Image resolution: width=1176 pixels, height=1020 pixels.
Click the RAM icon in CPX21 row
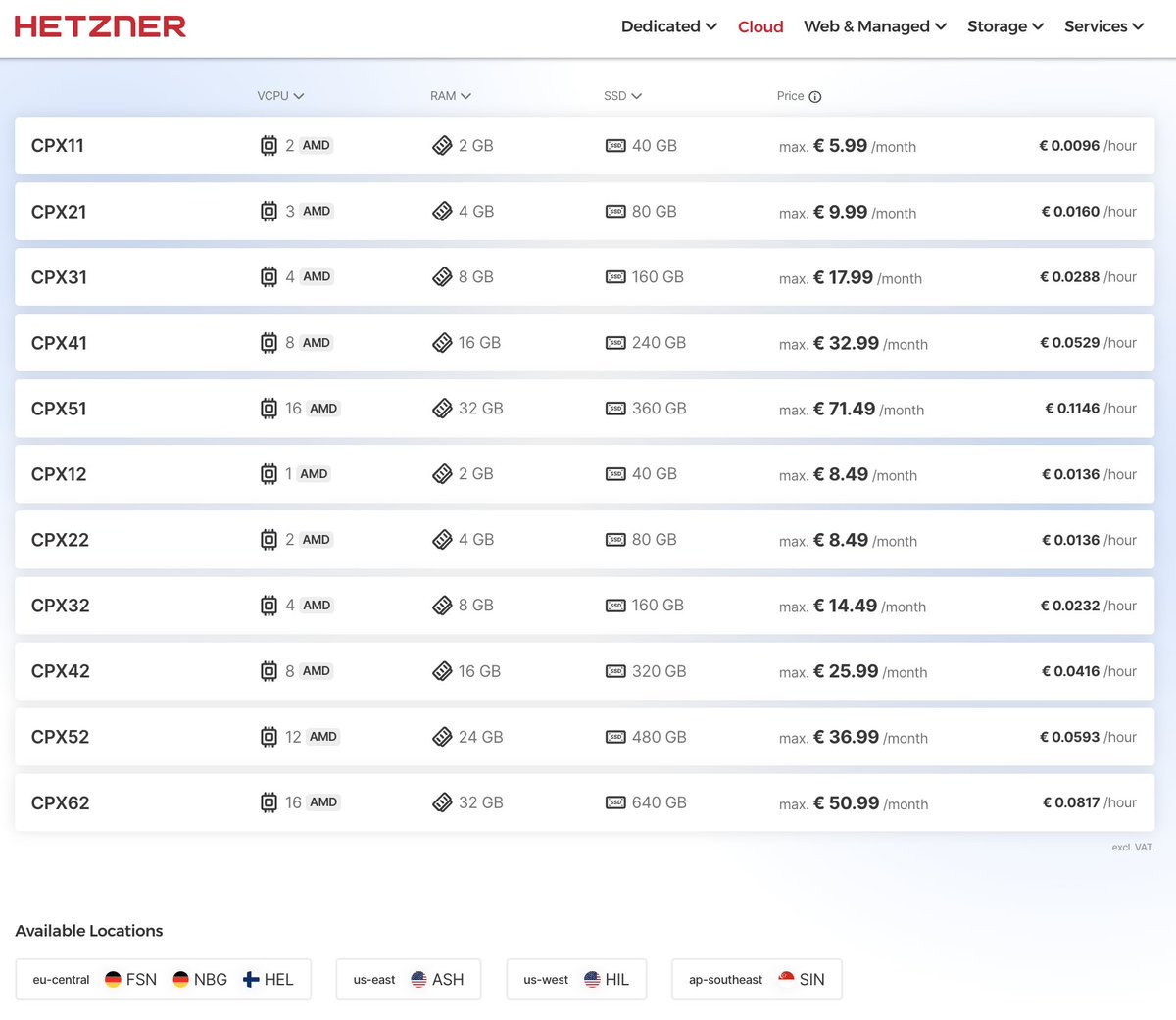coord(442,212)
